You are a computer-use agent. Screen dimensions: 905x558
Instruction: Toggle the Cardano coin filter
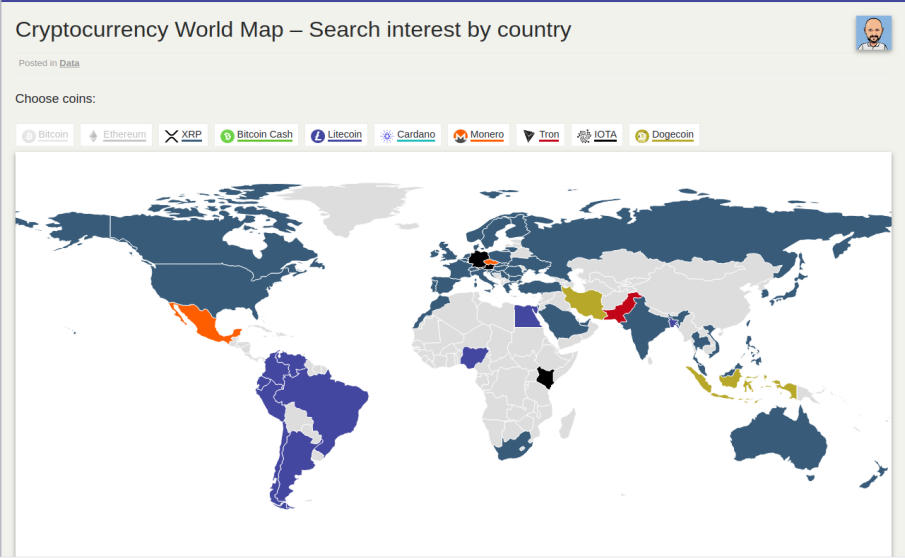pos(407,135)
